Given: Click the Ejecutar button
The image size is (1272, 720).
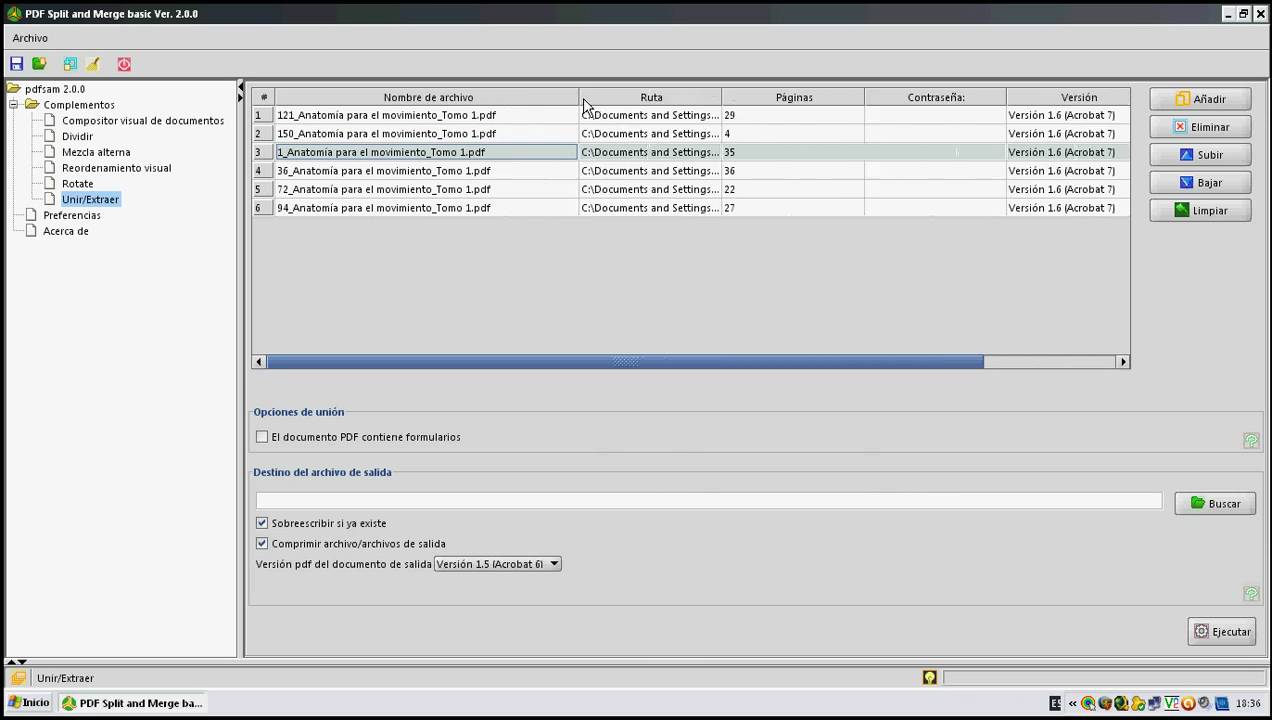Looking at the screenshot, I should pyautogui.click(x=1222, y=632).
